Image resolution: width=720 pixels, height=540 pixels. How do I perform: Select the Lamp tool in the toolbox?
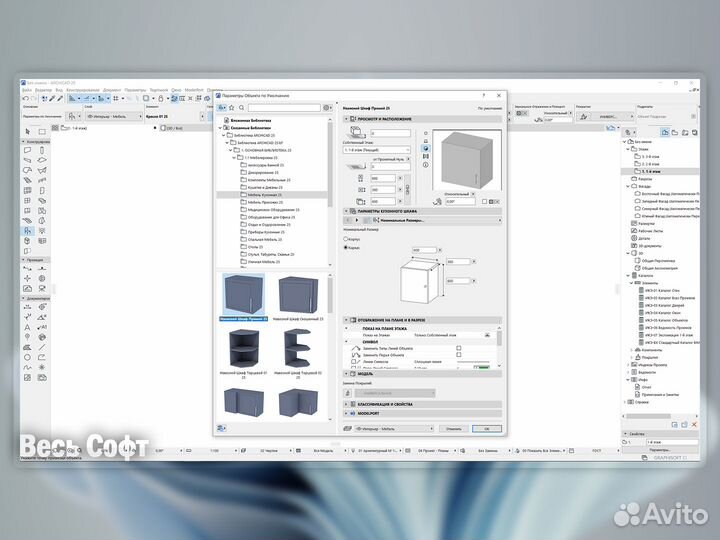[42, 231]
